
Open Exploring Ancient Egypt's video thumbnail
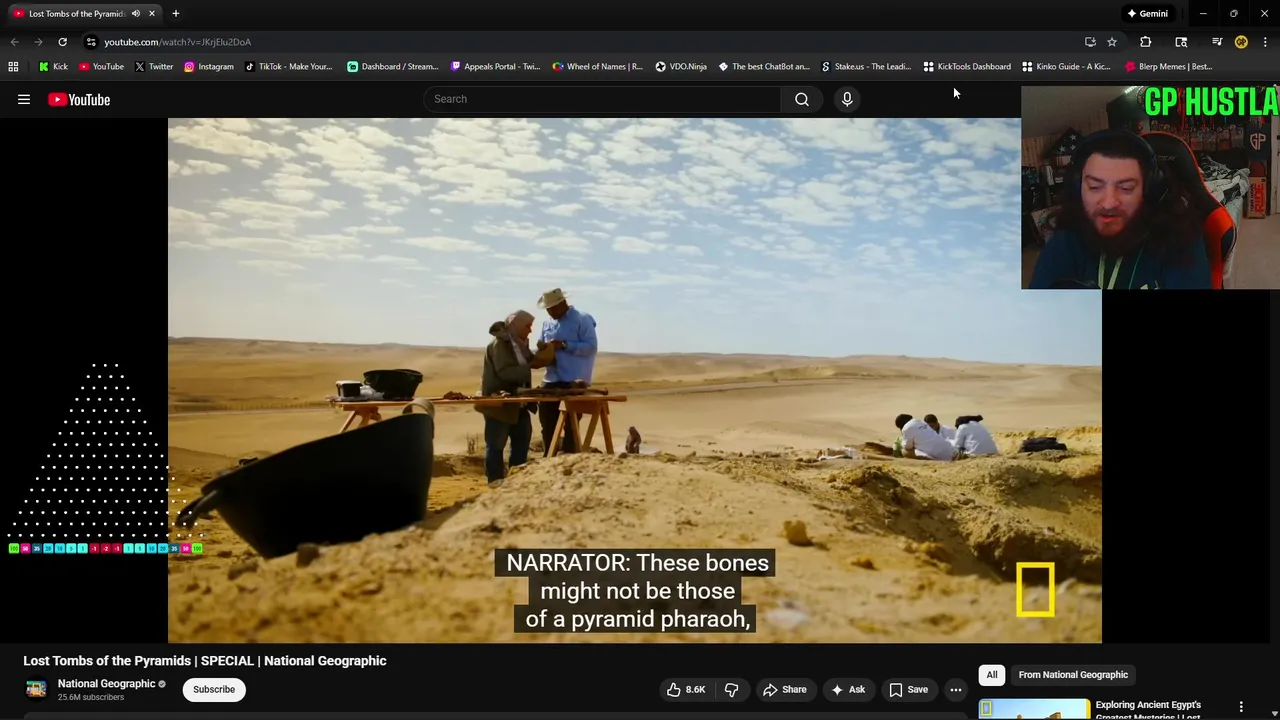[1034, 709]
